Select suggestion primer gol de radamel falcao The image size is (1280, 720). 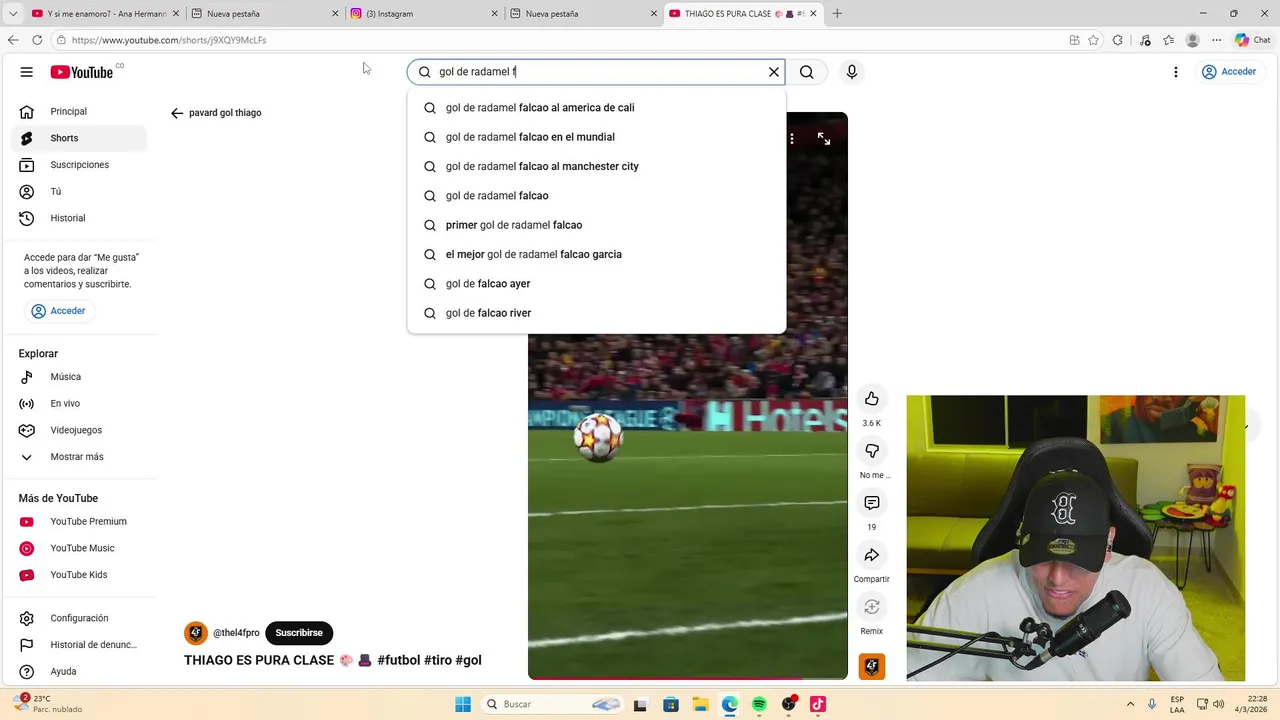(x=597, y=225)
